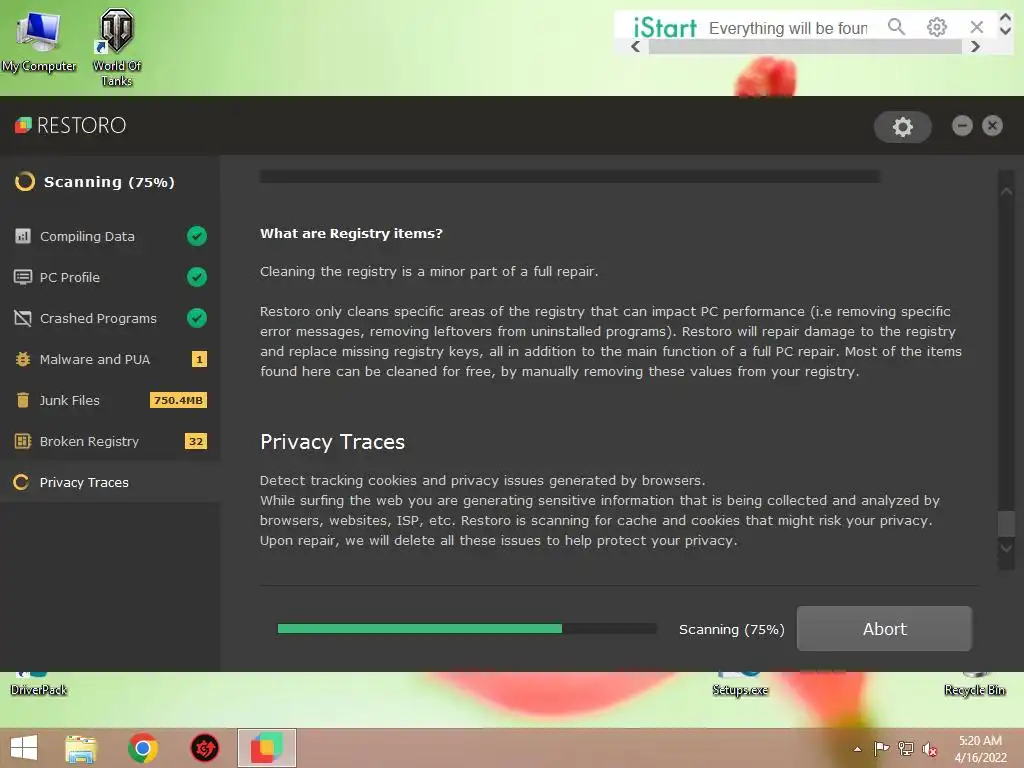The height and width of the screenshot is (768, 1024).
Task: Click the Restoro logo icon
Action: pos(24,125)
